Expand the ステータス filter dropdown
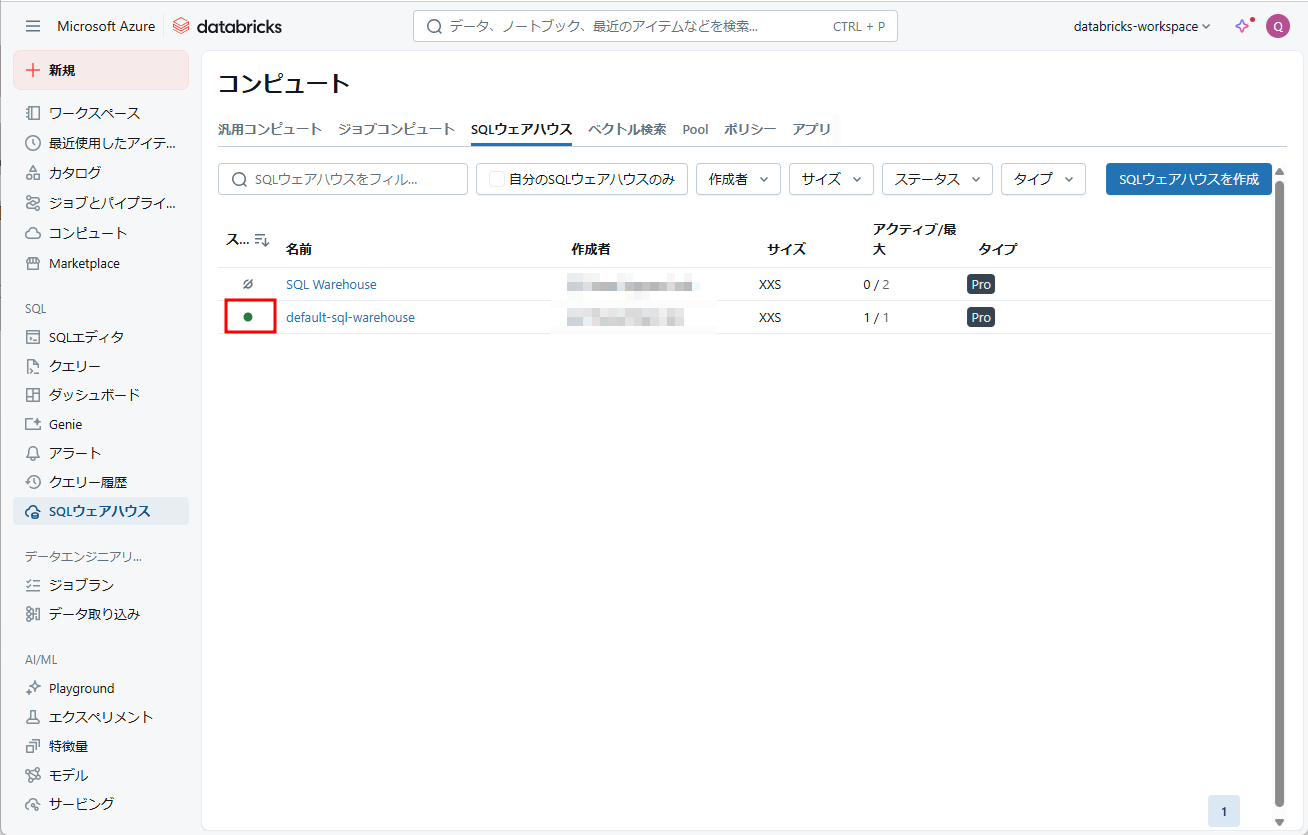Screen dimensions: 1308x835 click(x=936, y=179)
